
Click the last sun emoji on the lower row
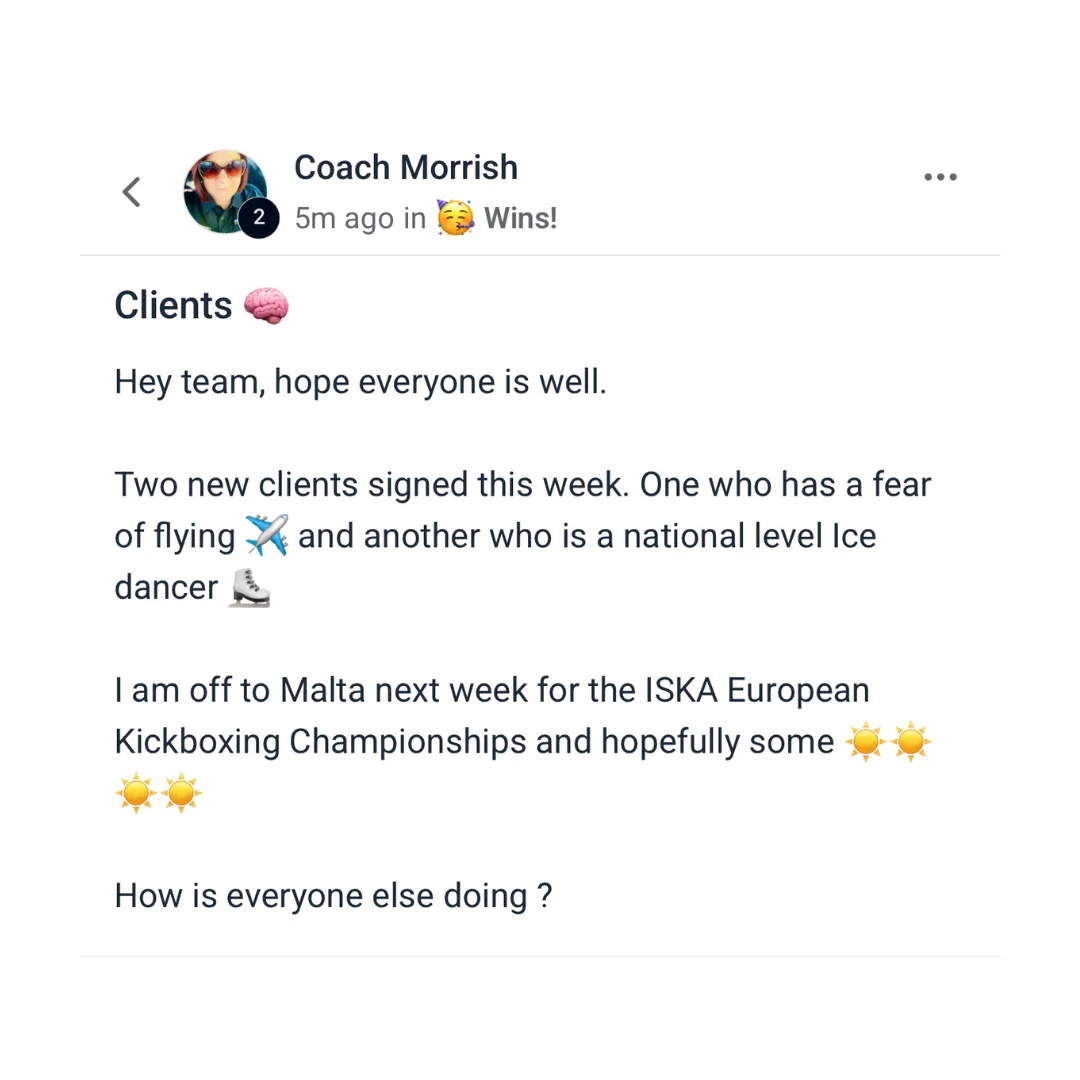click(181, 793)
